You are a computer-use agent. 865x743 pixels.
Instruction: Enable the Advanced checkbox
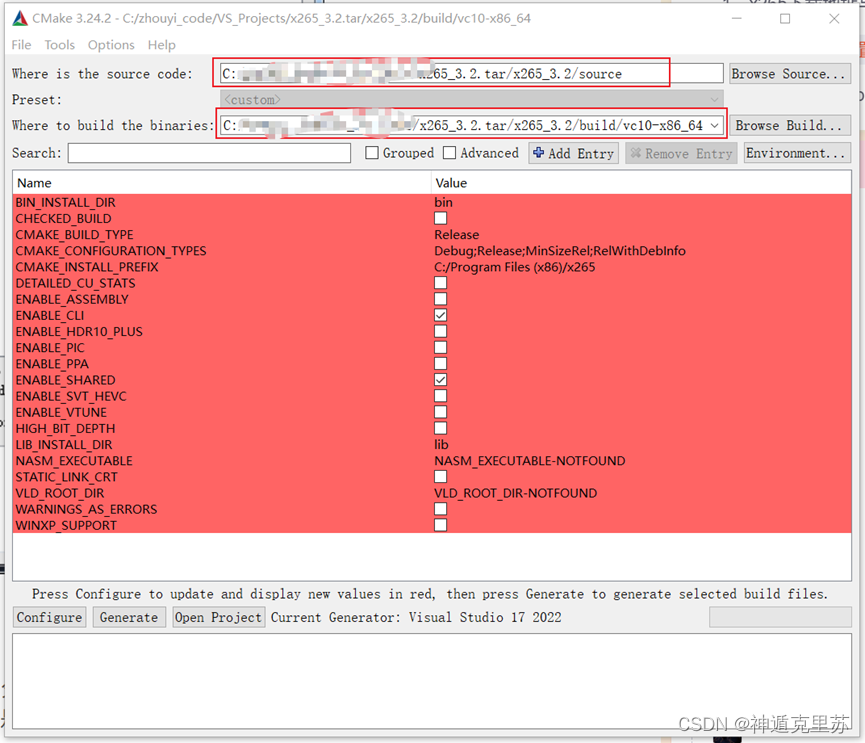(x=450, y=153)
